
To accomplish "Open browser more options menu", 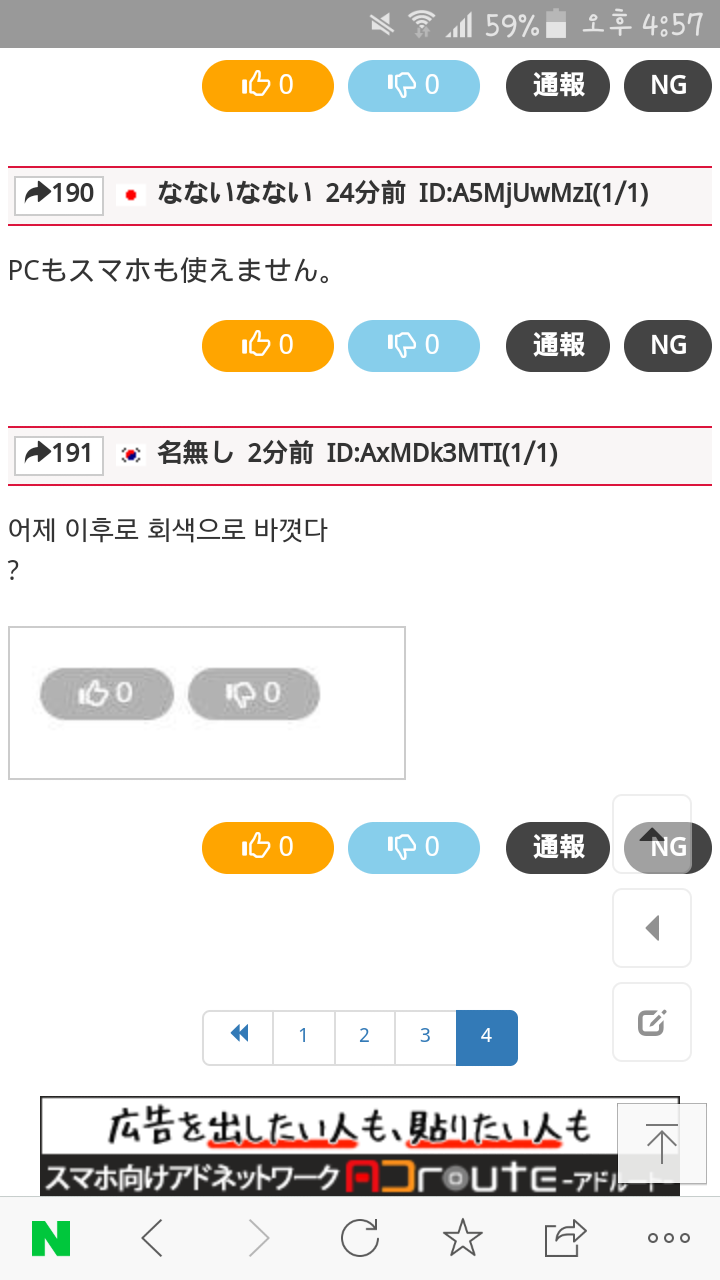I will [668, 1239].
